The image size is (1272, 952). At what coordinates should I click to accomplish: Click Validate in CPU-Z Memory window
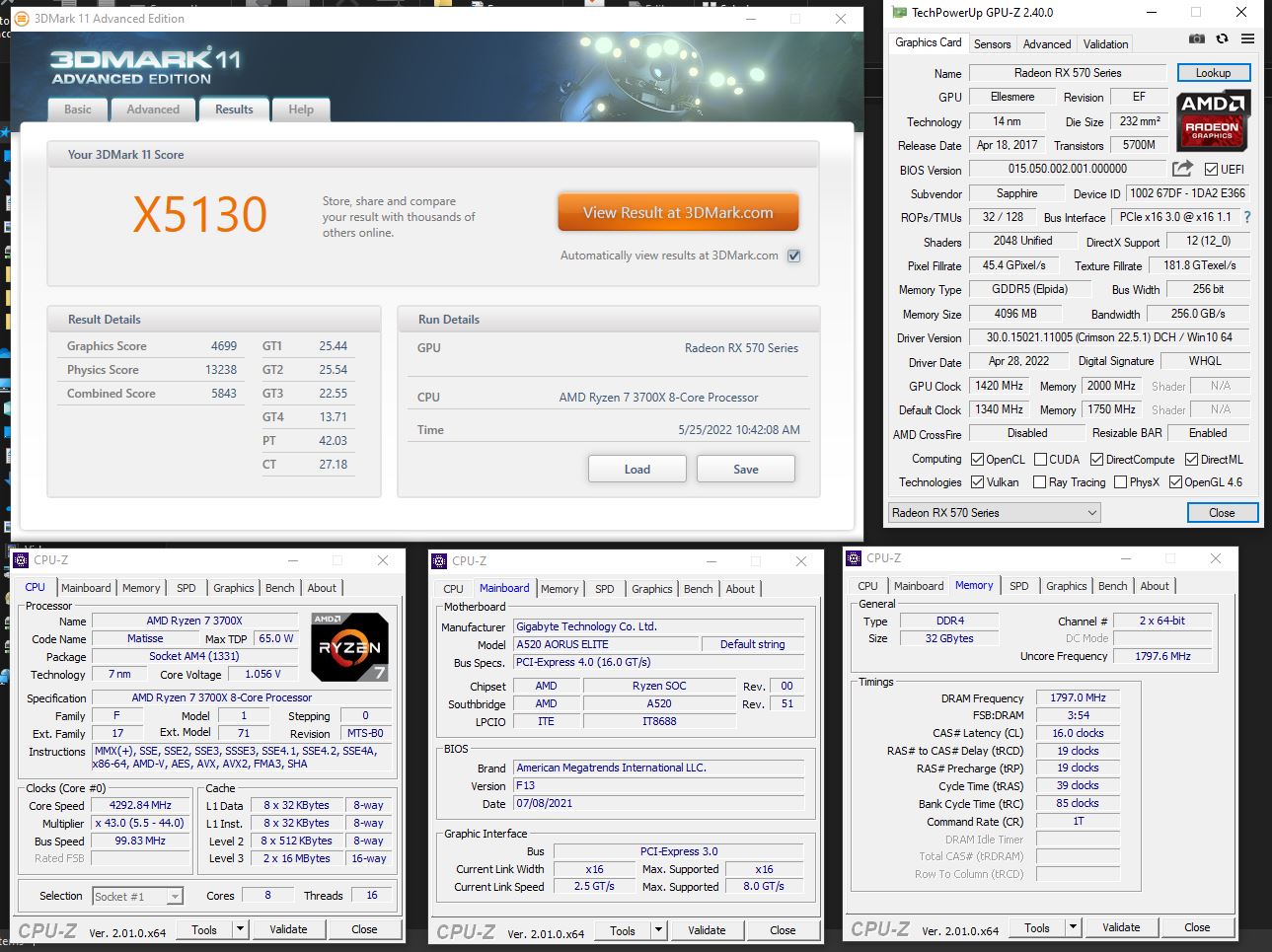coord(1121,928)
